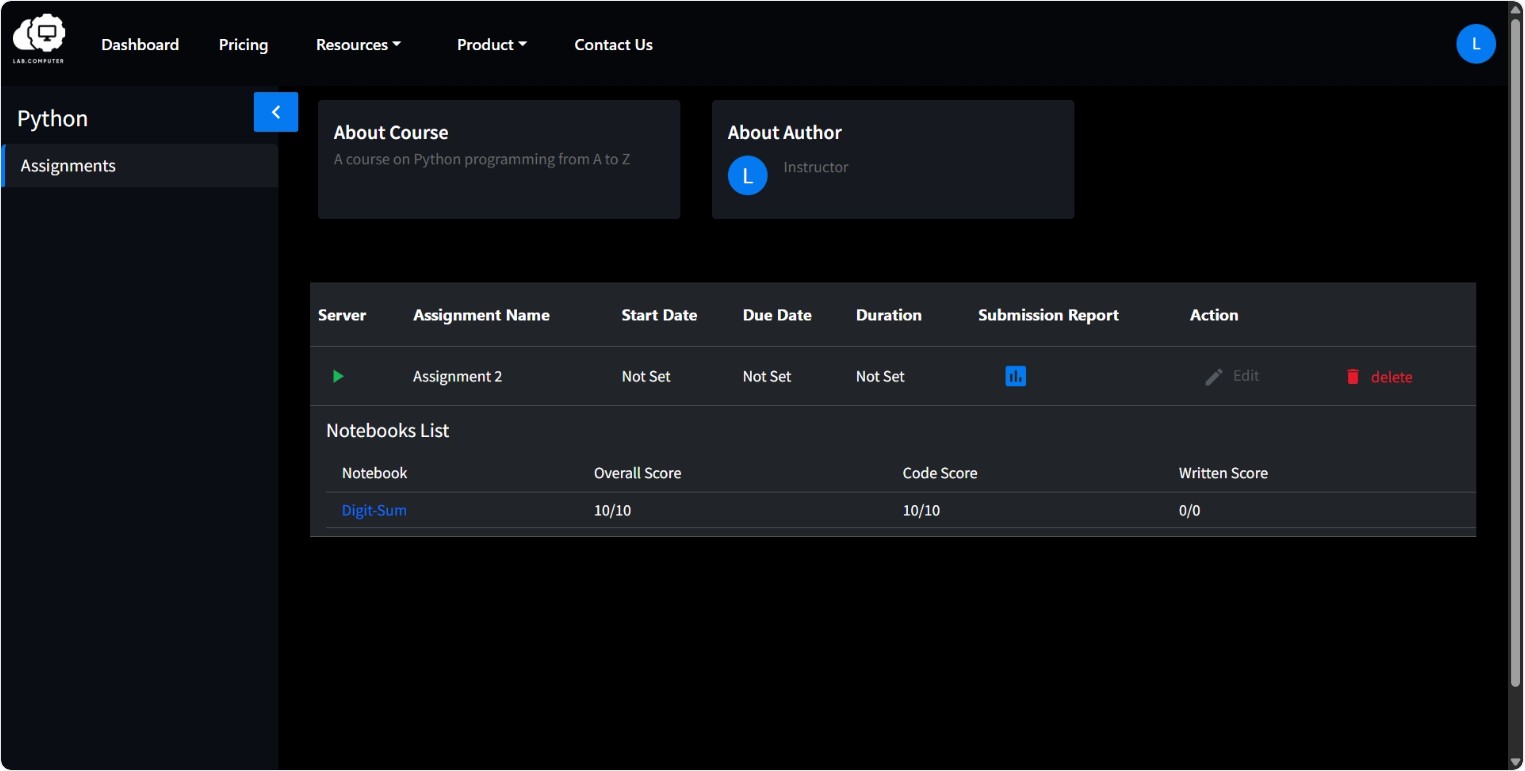Click the author avatar in About Author
Image resolution: width=1525 pixels, height=771 pixels.
pos(747,176)
